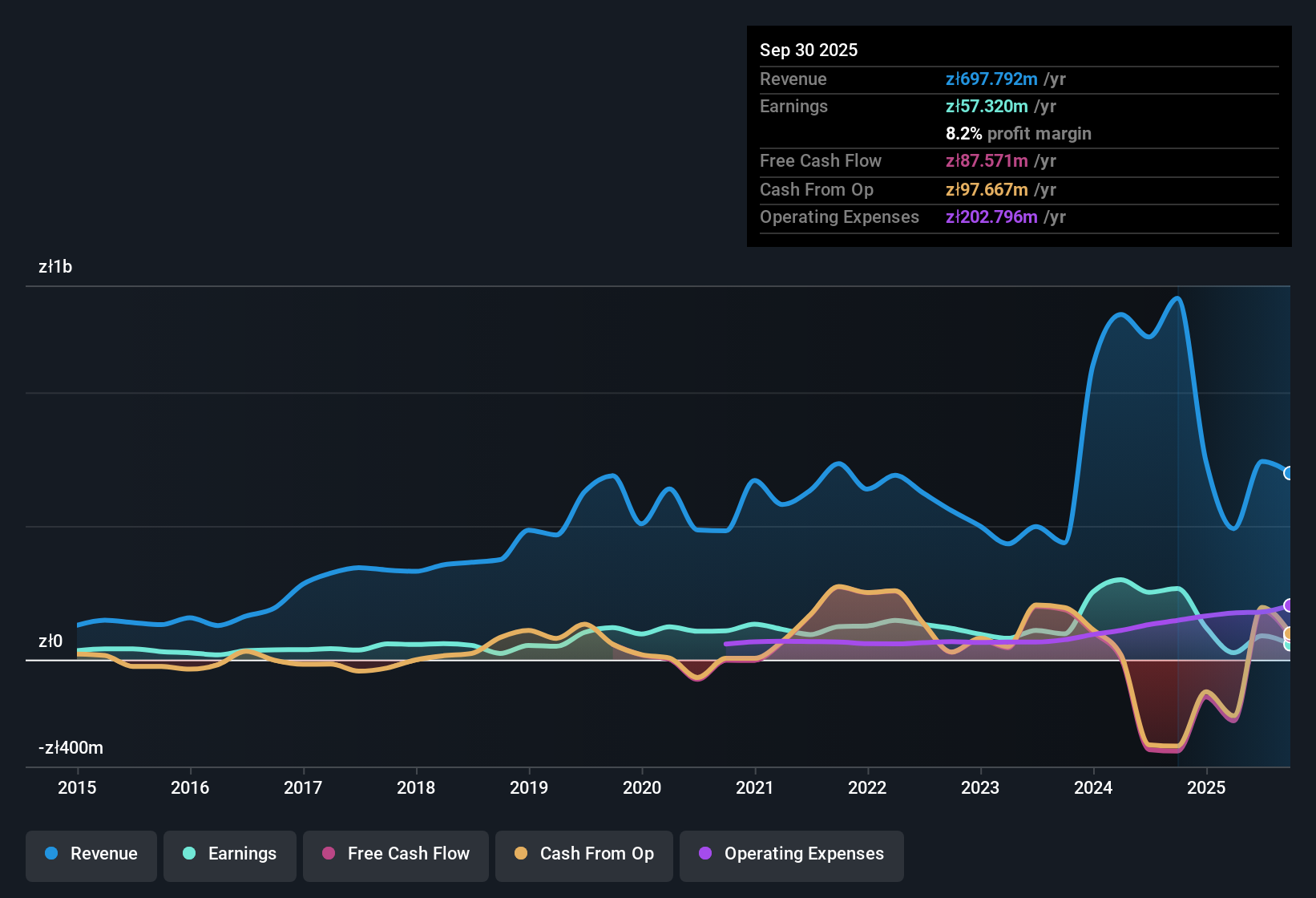This screenshot has width=1316, height=898.
Task: Click the 2020 label on the x-axis
Action: pyautogui.click(x=642, y=788)
